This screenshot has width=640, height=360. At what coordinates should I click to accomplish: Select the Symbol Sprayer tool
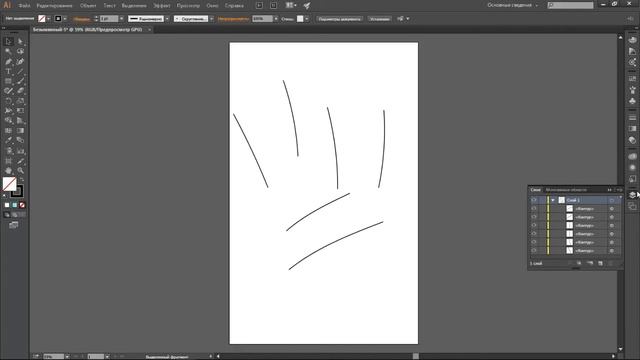click(8, 151)
